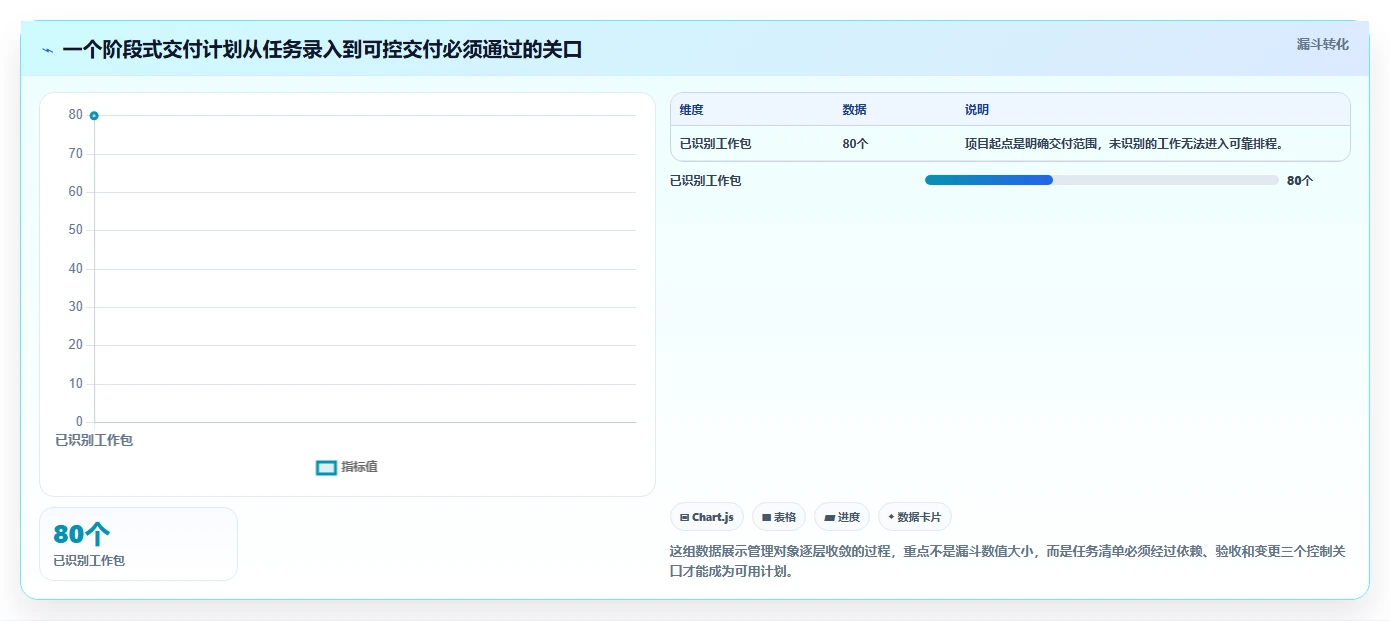Click the 已识别工作包 progress bar
The image size is (1390, 621).
1101,180
